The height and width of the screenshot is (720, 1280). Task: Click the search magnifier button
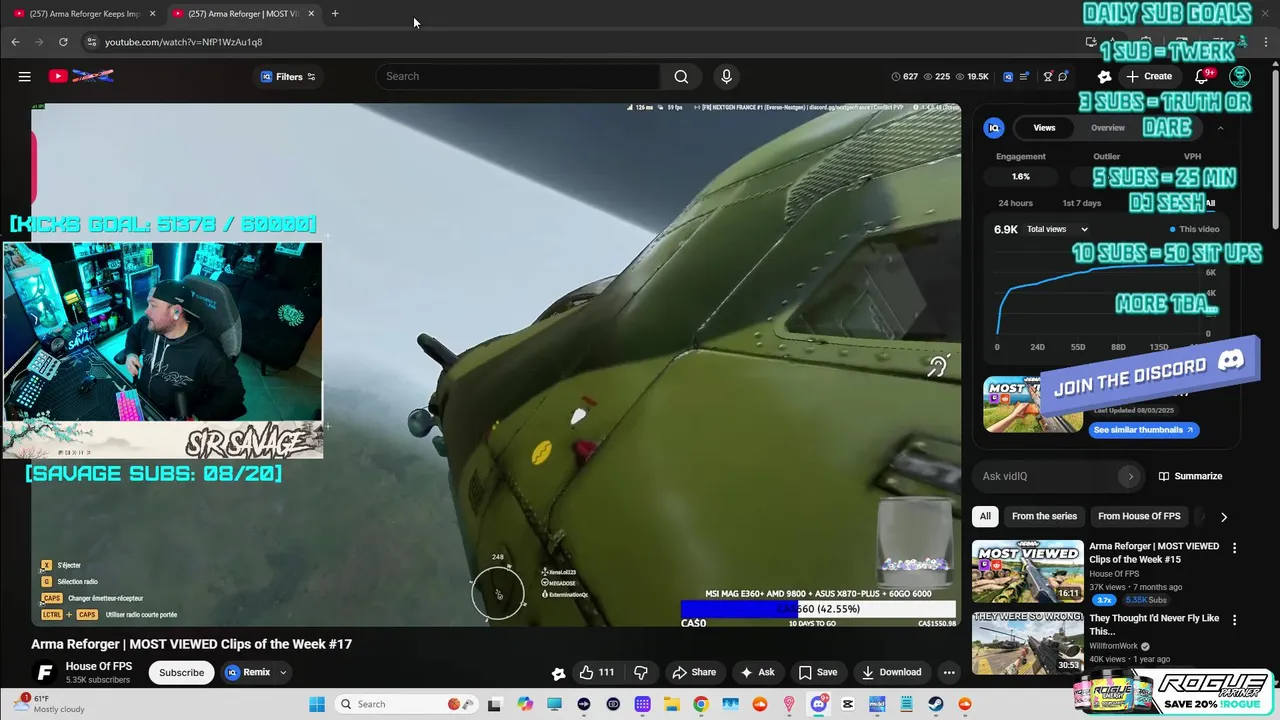(x=681, y=76)
